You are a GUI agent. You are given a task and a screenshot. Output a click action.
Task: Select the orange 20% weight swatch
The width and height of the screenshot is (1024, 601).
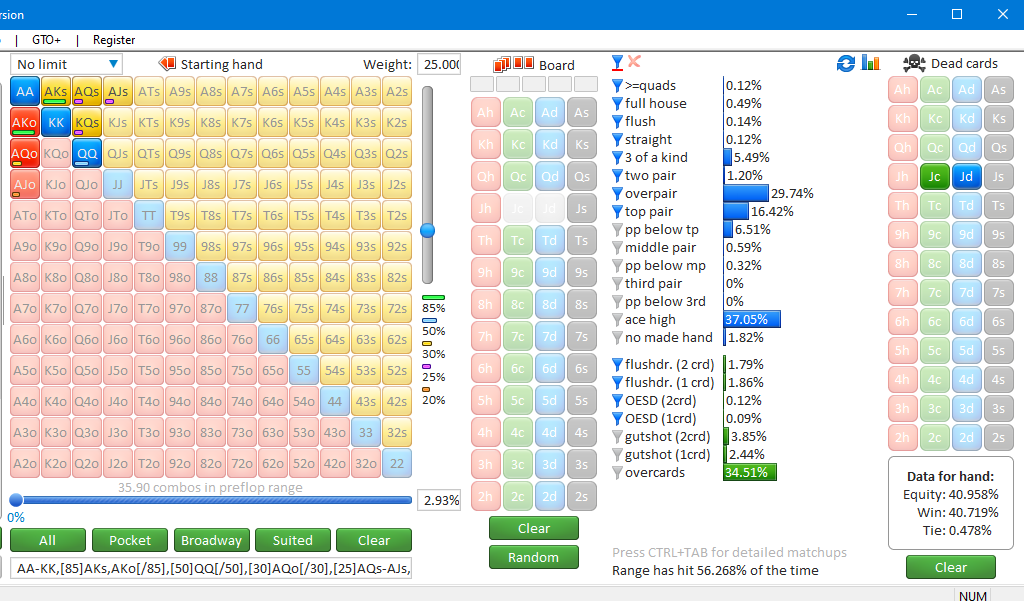[x=426, y=390]
